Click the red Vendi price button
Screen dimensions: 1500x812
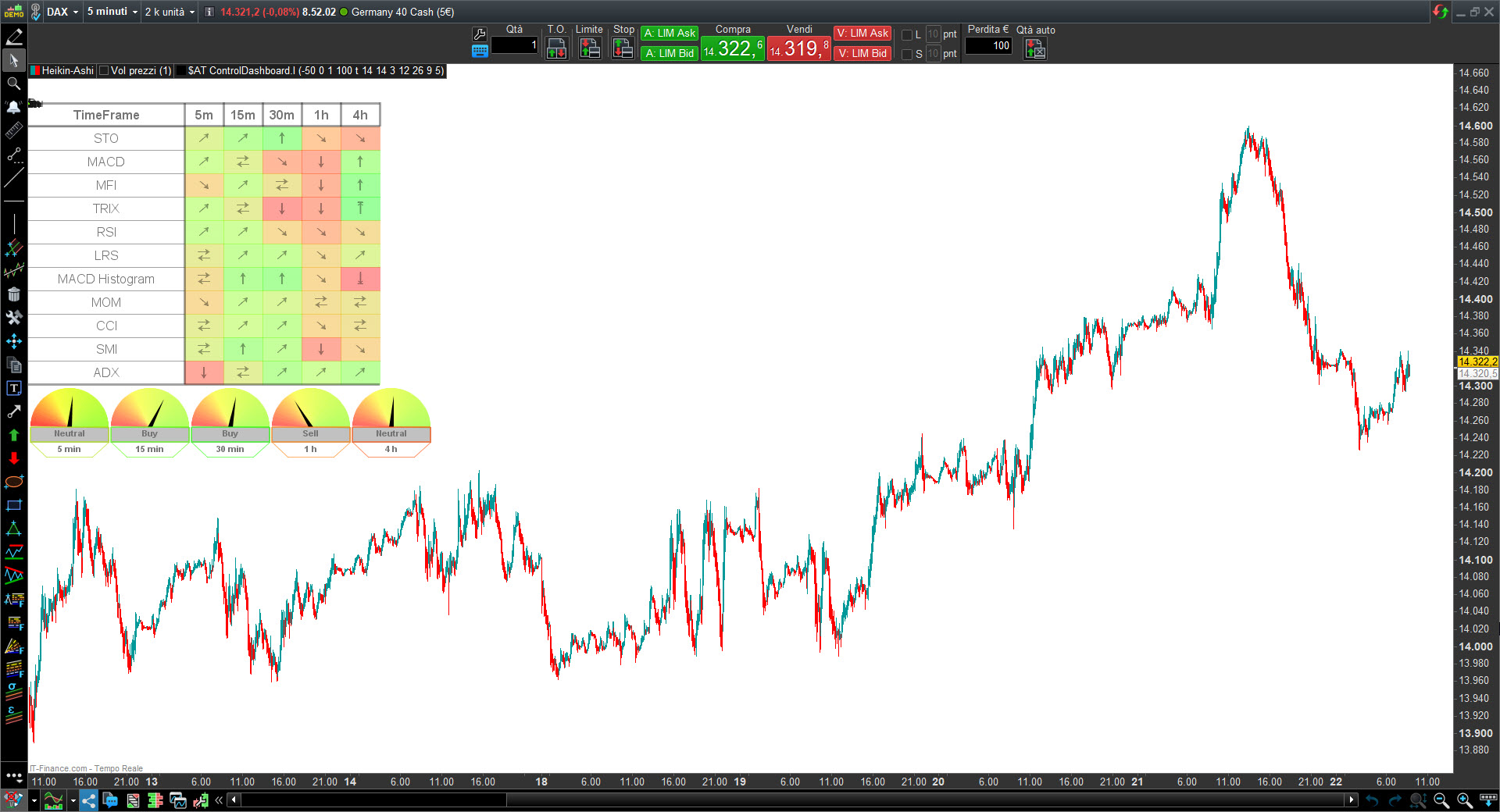(x=799, y=48)
